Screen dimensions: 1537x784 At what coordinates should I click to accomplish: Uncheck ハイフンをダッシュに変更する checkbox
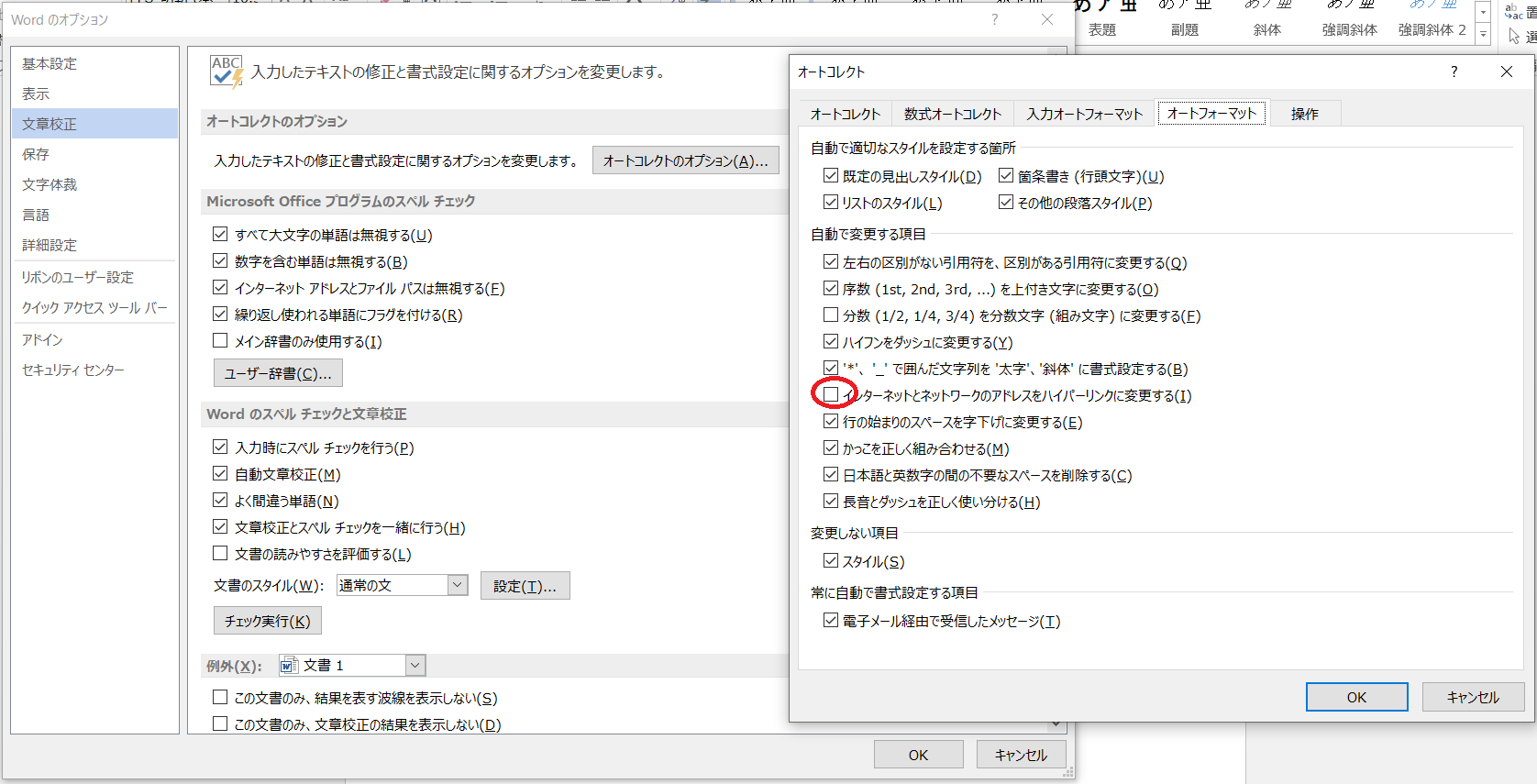pos(831,342)
